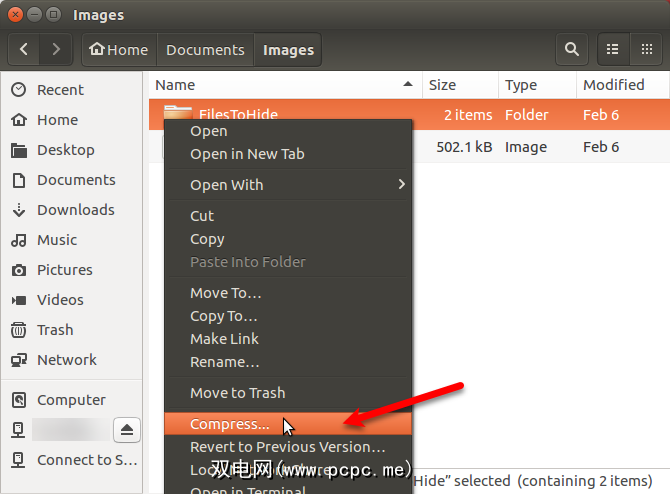Switch to grid view icon

(x=646, y=49)
